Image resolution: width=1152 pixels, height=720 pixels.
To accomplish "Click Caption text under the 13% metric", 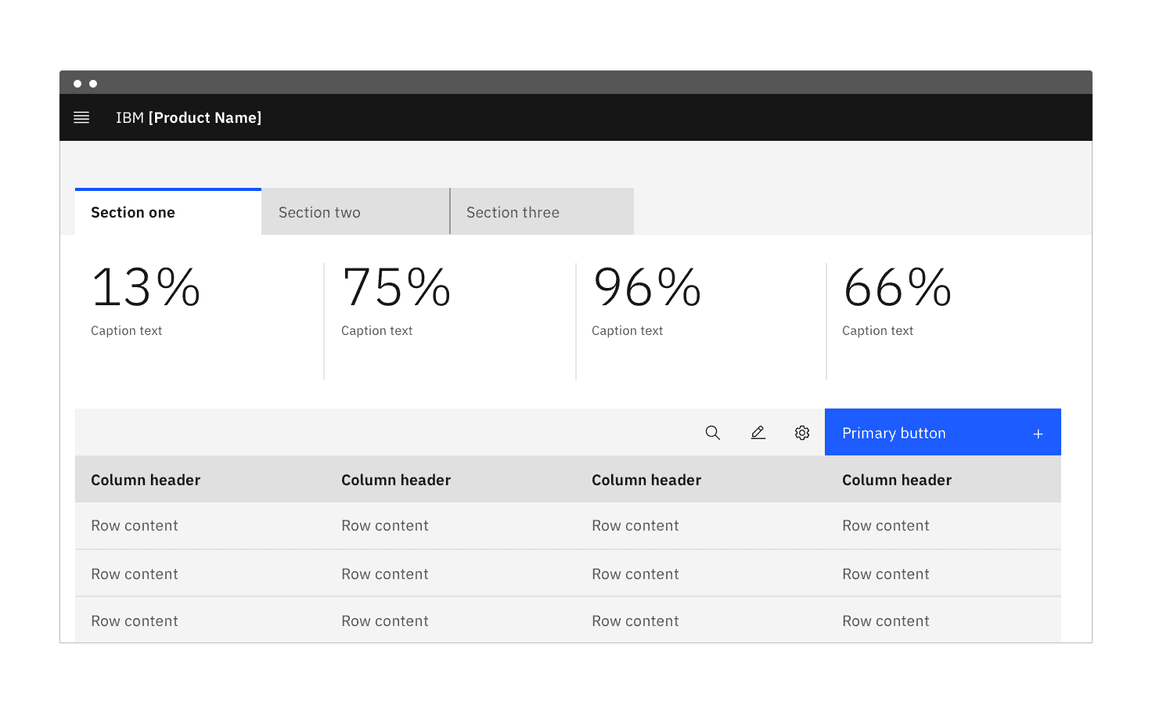I will click(126, 330).
